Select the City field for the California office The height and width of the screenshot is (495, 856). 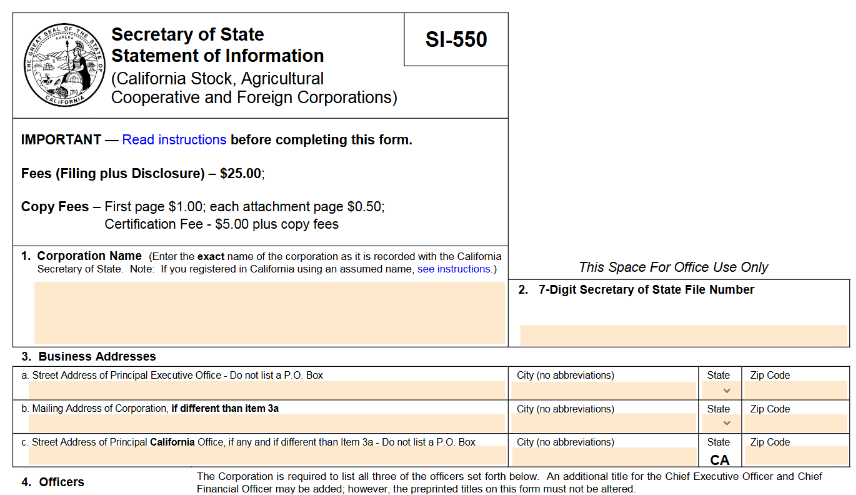(603, 457)
